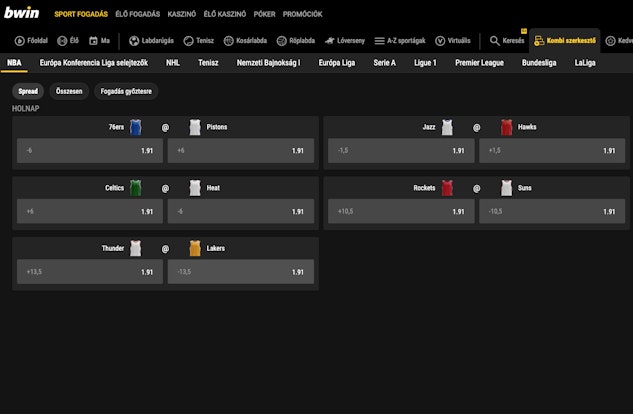Open the ÉLŐ FOGADÁS menu

138,14
